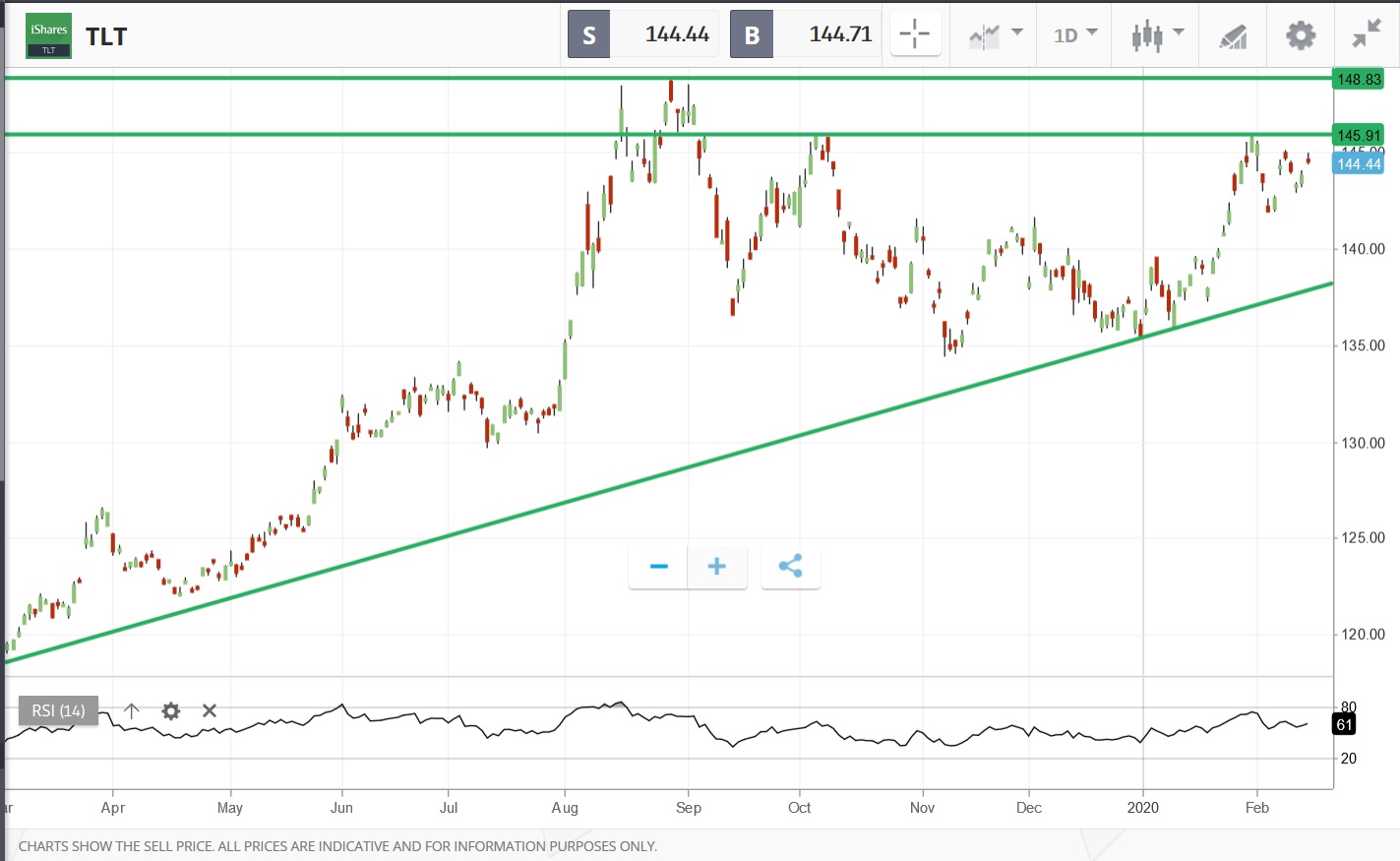
Task: Open the 1D timeframe dropdown
Action: click(1073, 34)
